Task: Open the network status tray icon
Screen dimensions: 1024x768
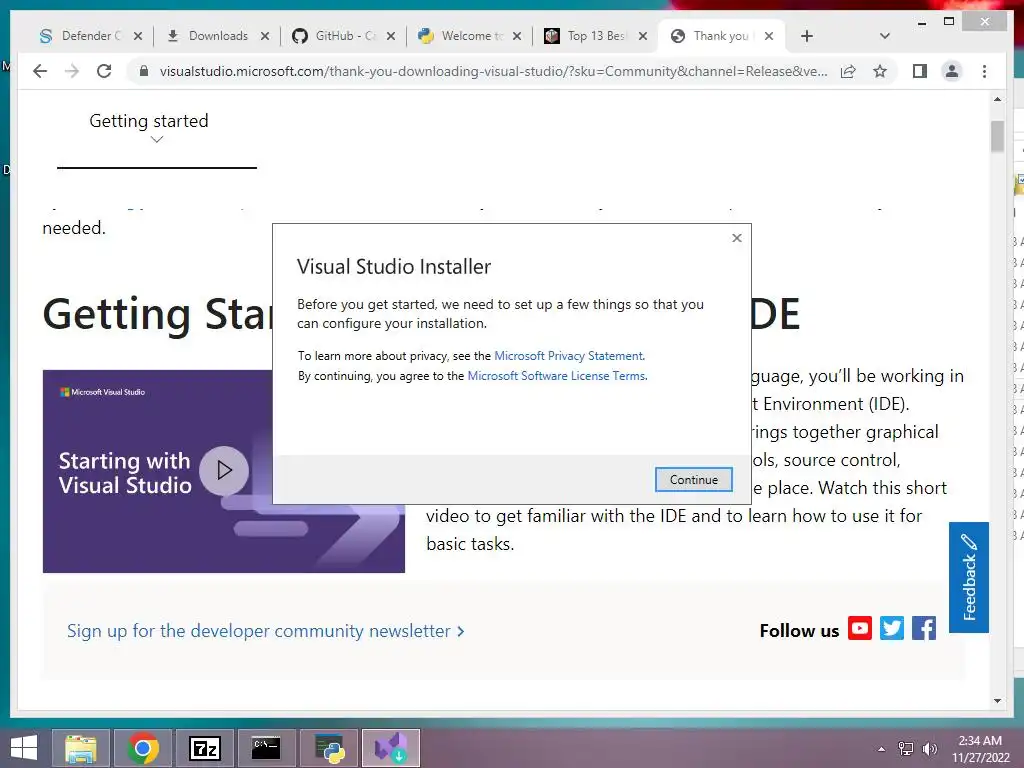Action: coord(906,749)
